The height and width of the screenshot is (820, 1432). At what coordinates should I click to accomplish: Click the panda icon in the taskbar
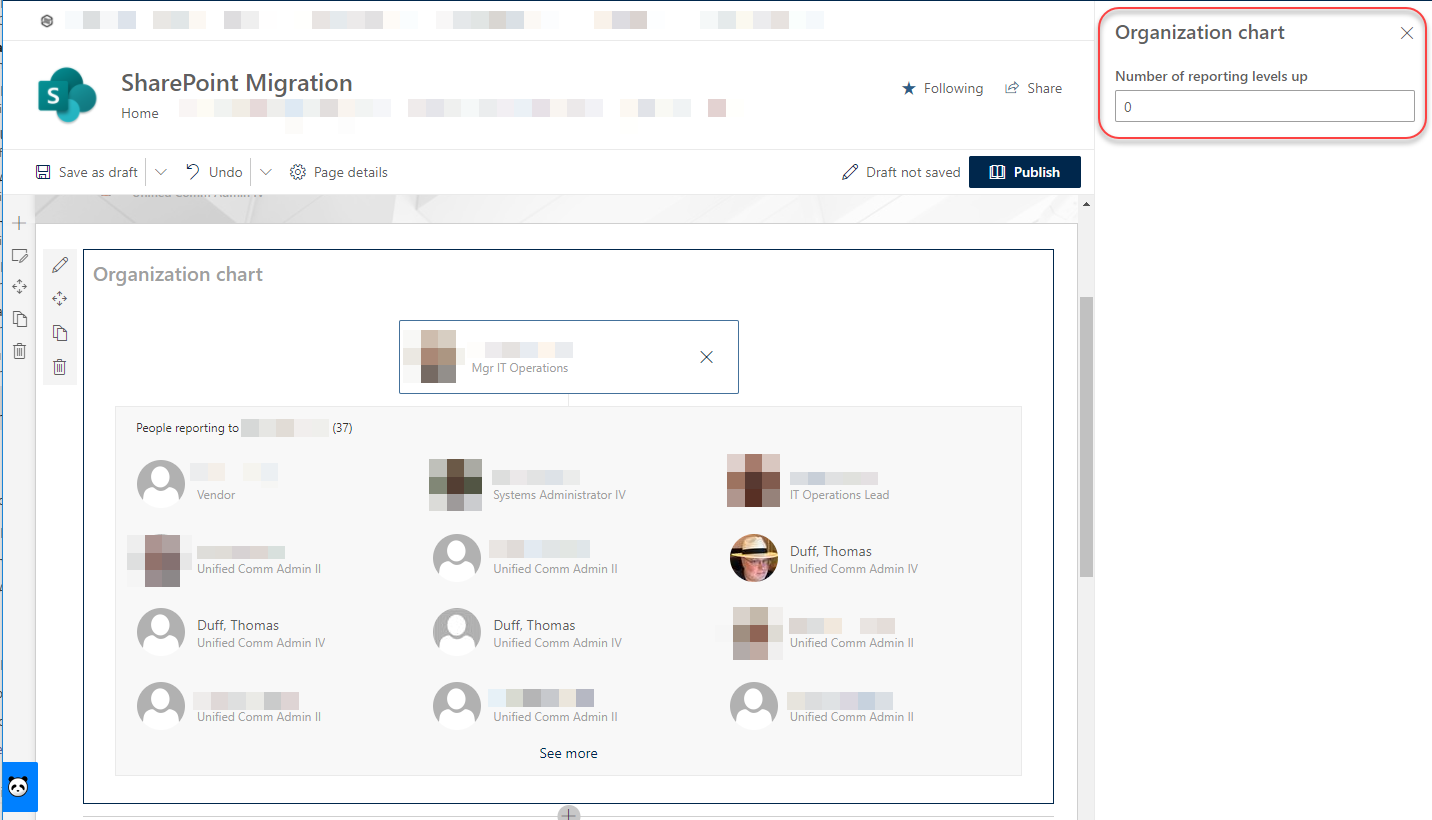(x=19, y=787)
